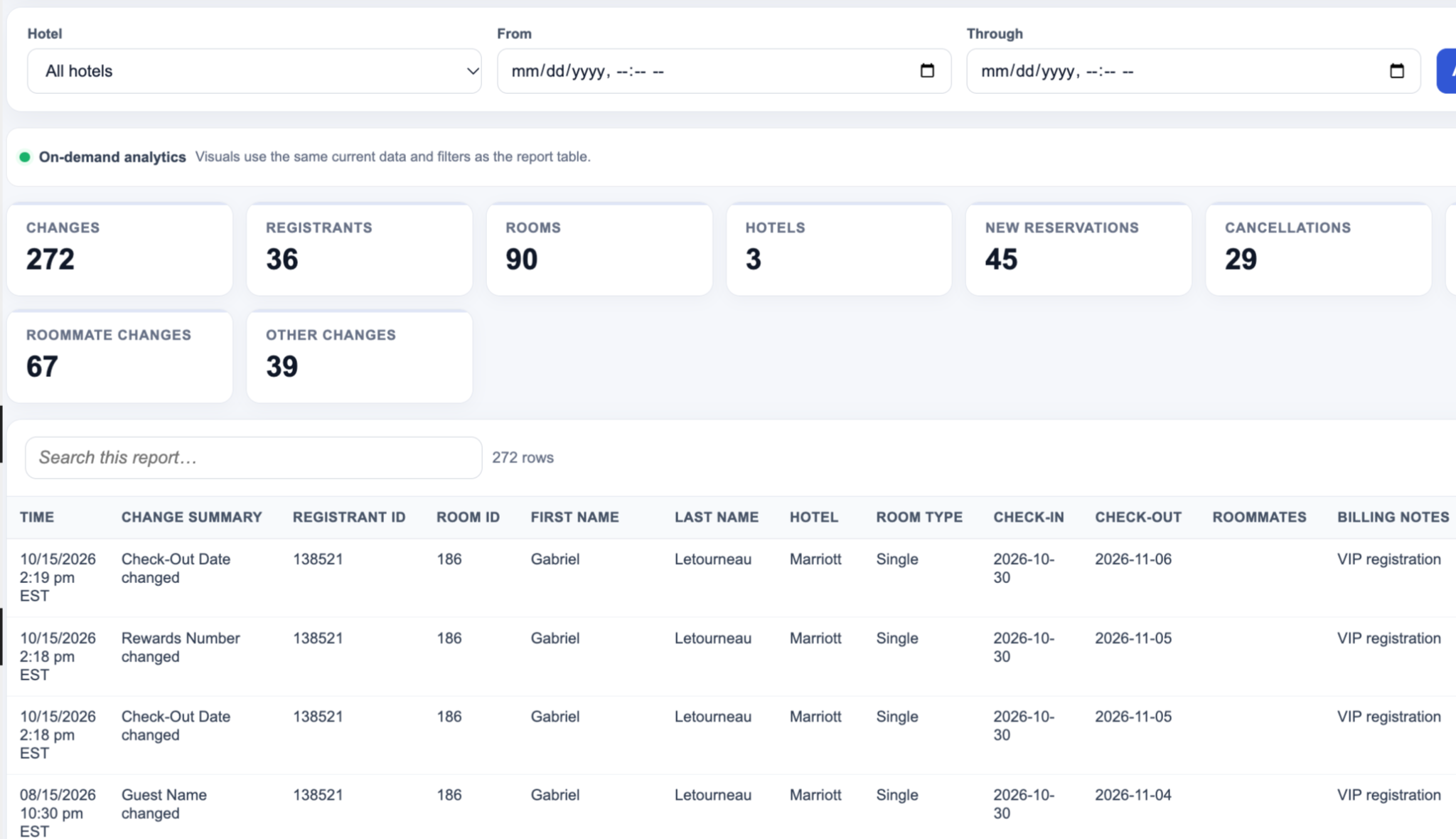
Task: Sort by BILLING NOTES column header
Action: [1393, 517]
